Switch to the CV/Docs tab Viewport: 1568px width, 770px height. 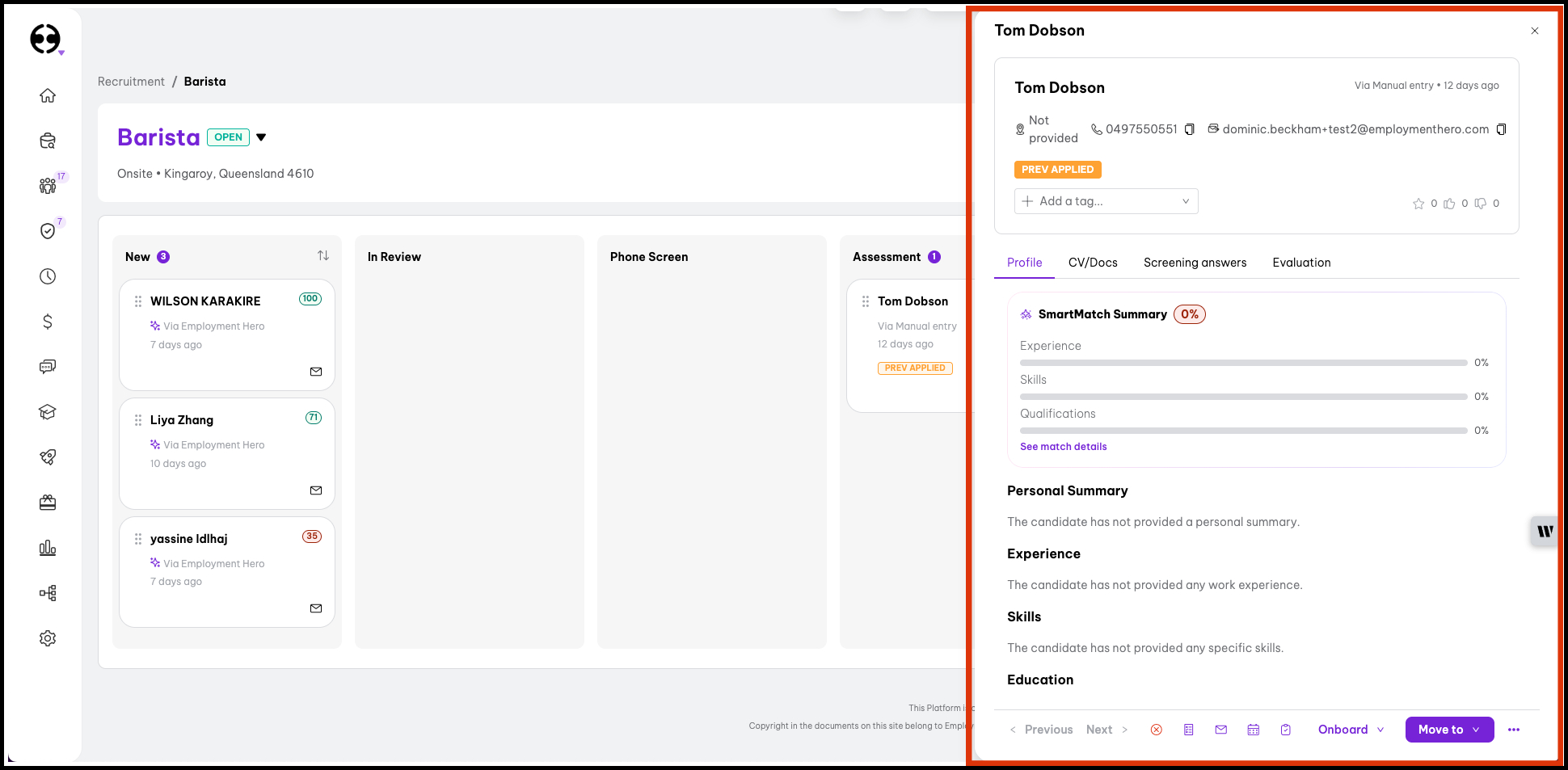point(1092,263)
